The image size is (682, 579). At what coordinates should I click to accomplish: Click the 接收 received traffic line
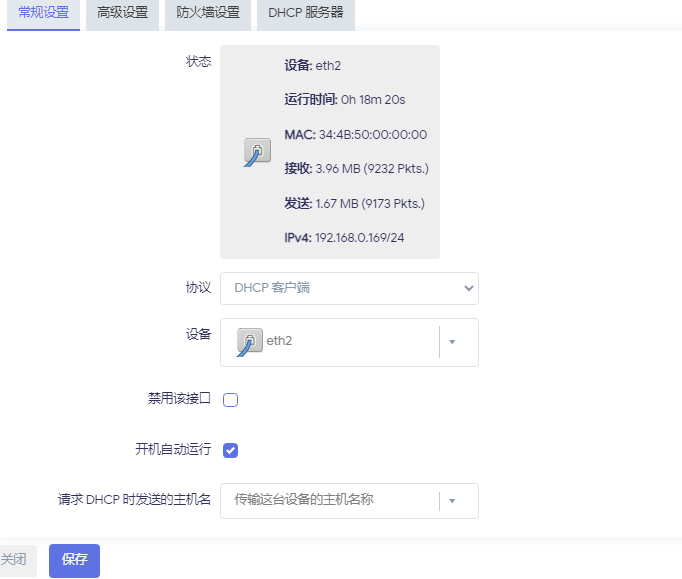click(356, 168)
